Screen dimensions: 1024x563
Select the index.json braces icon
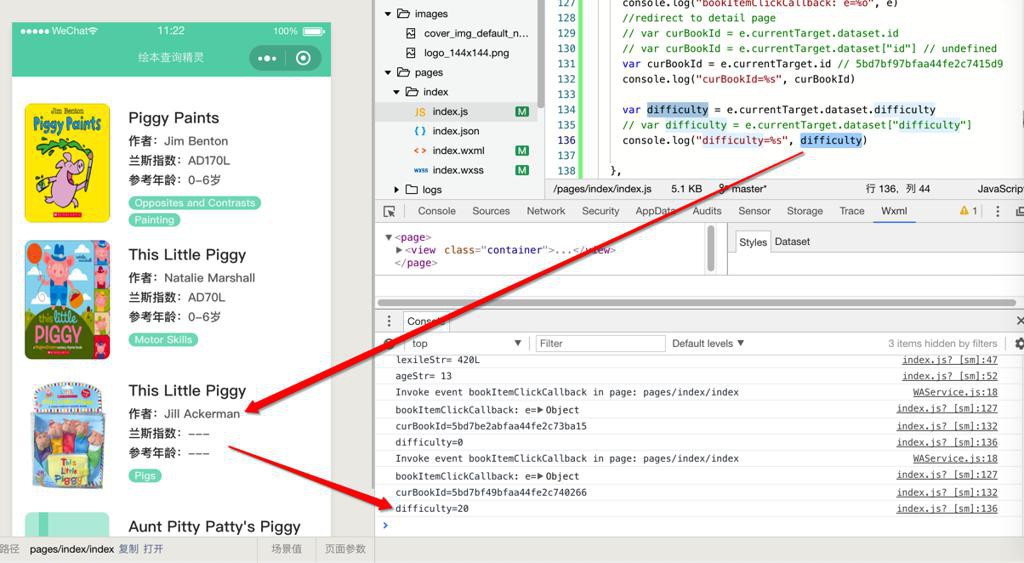point(420,131)
